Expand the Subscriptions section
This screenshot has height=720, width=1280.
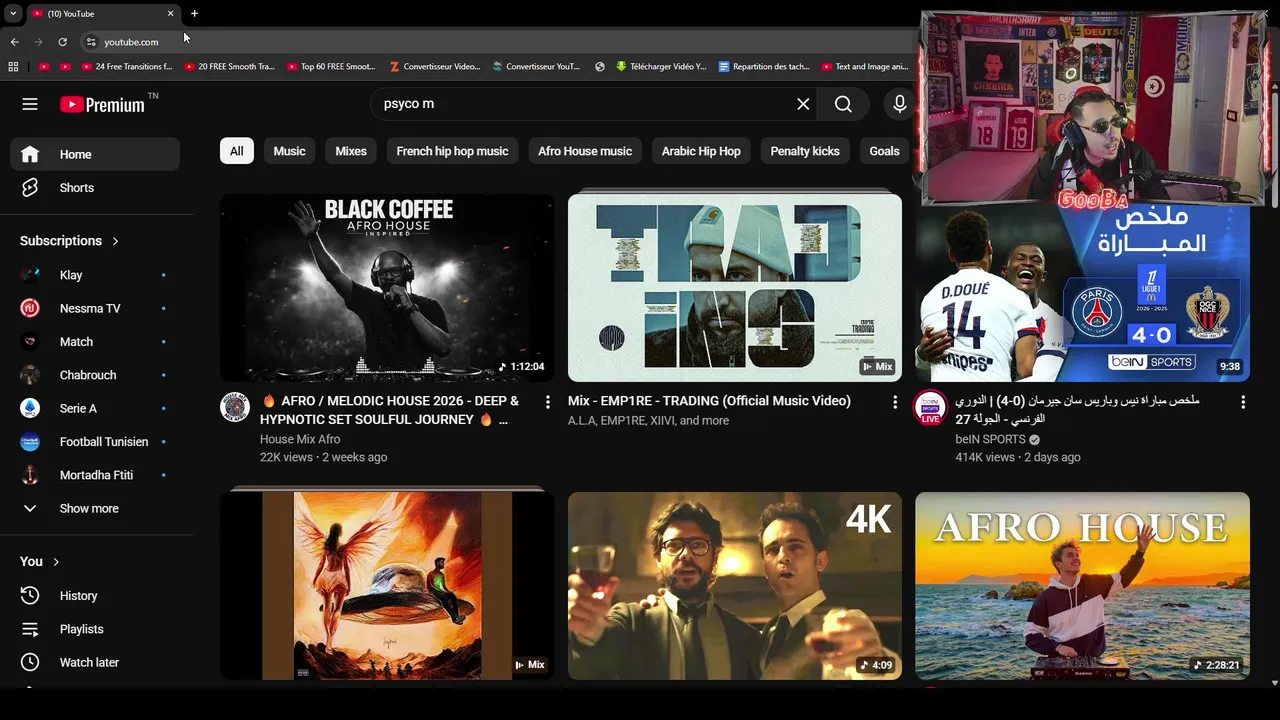pyautogui.click(x=70, y=241)
